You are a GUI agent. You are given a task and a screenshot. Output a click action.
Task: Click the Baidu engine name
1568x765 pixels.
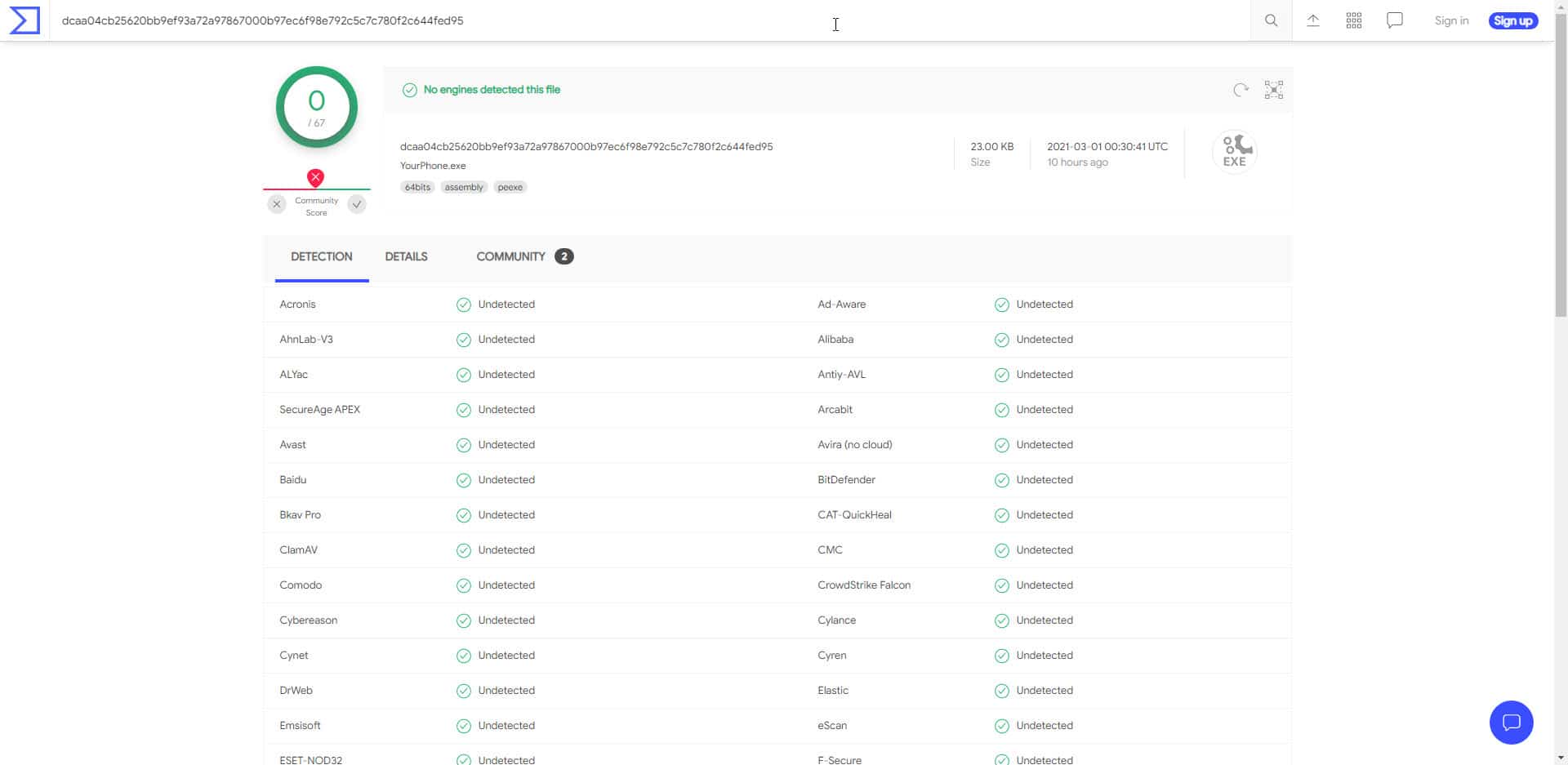coord(292,480)
